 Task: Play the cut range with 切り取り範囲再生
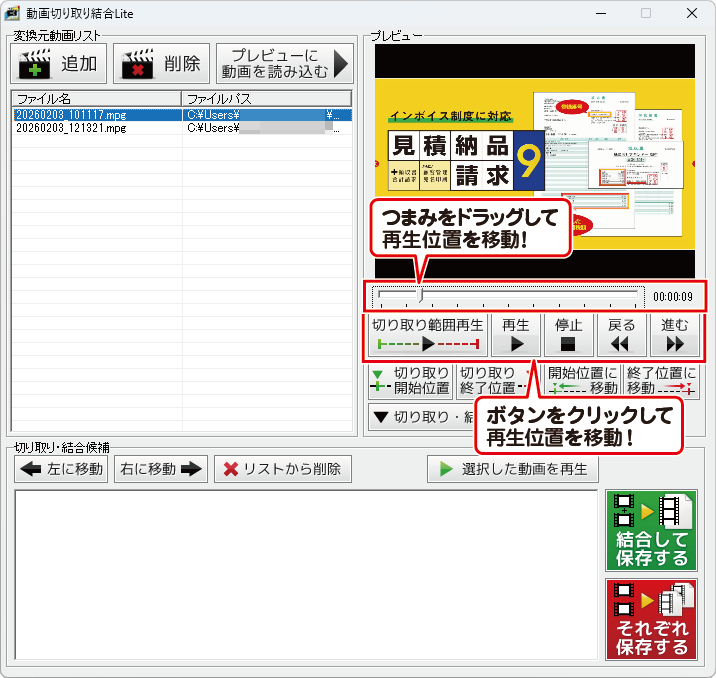(427, 335)
